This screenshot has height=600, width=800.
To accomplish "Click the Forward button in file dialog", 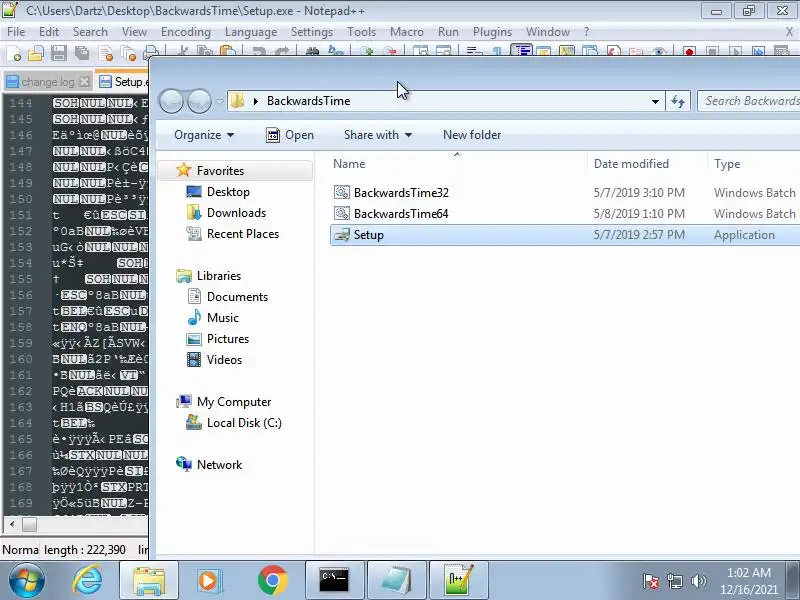I will (x=199, y=101).
